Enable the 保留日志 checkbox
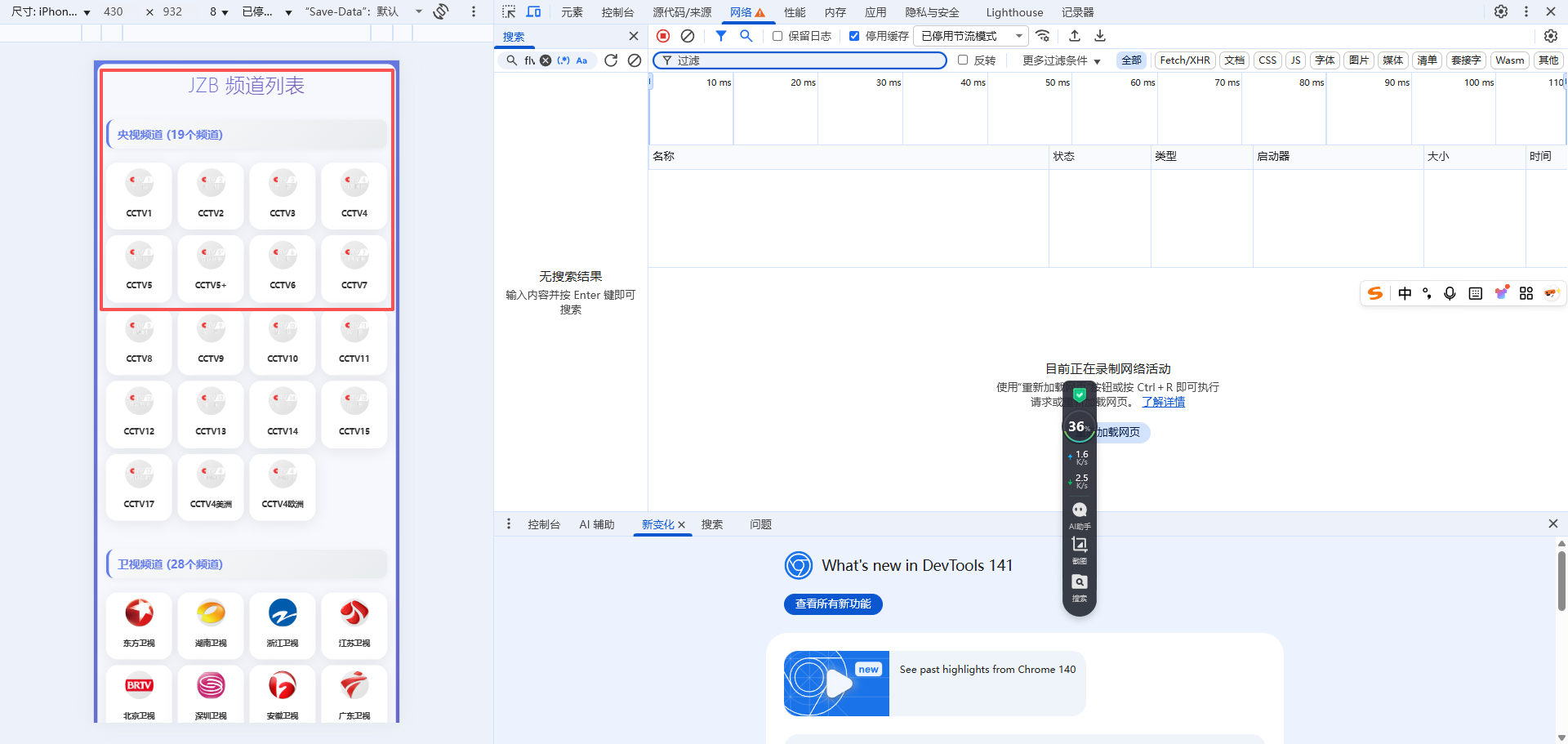The height and width of the screenshot is (744, 1568). click(777, 36)
